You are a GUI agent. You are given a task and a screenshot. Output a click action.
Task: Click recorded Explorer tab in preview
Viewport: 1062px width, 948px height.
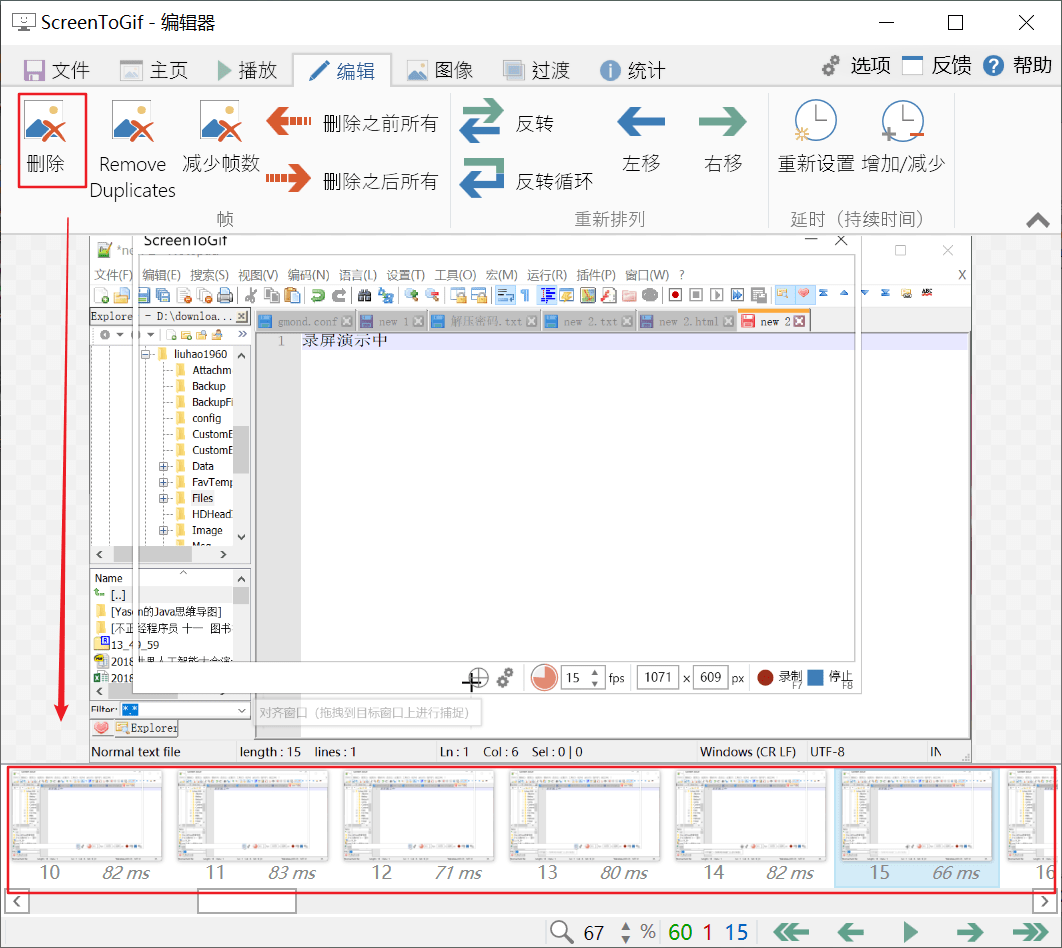(x=146, y=728)
